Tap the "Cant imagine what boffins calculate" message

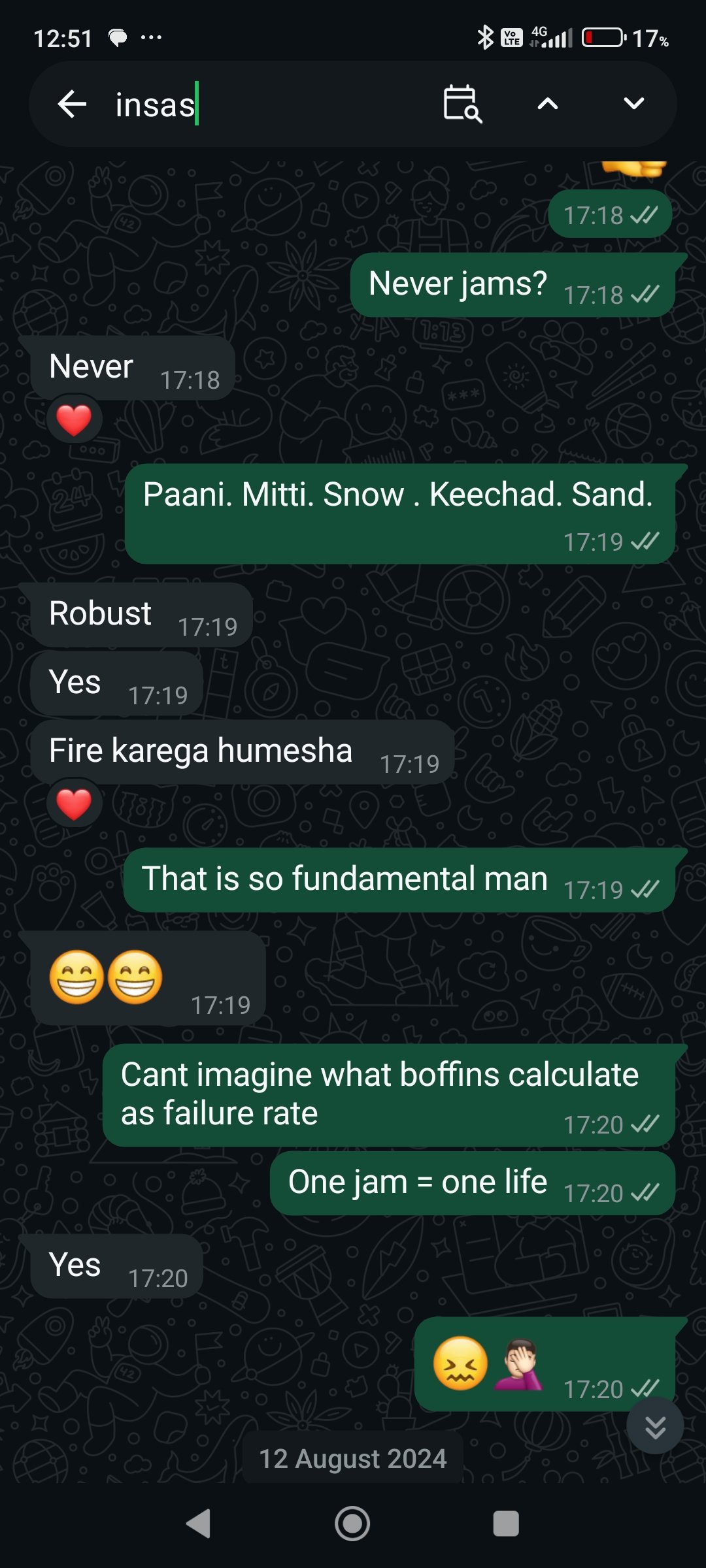(x=389, y=1096)
